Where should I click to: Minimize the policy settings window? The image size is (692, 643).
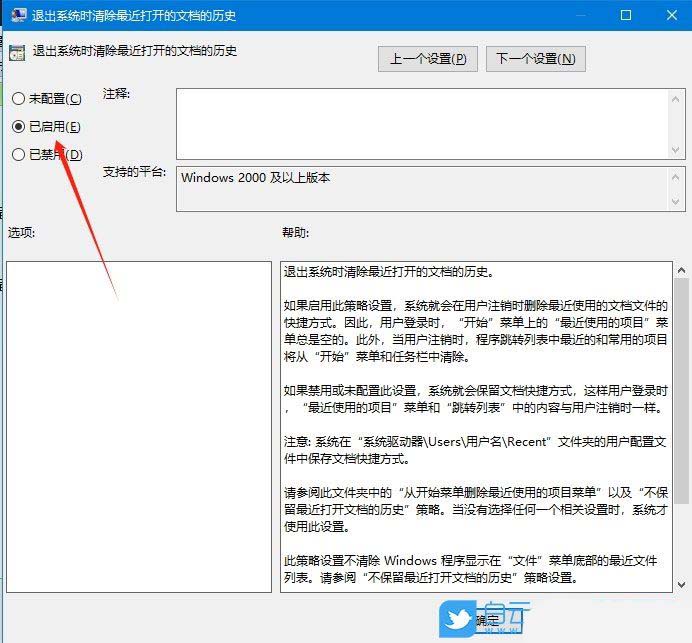tap(580, 15)
